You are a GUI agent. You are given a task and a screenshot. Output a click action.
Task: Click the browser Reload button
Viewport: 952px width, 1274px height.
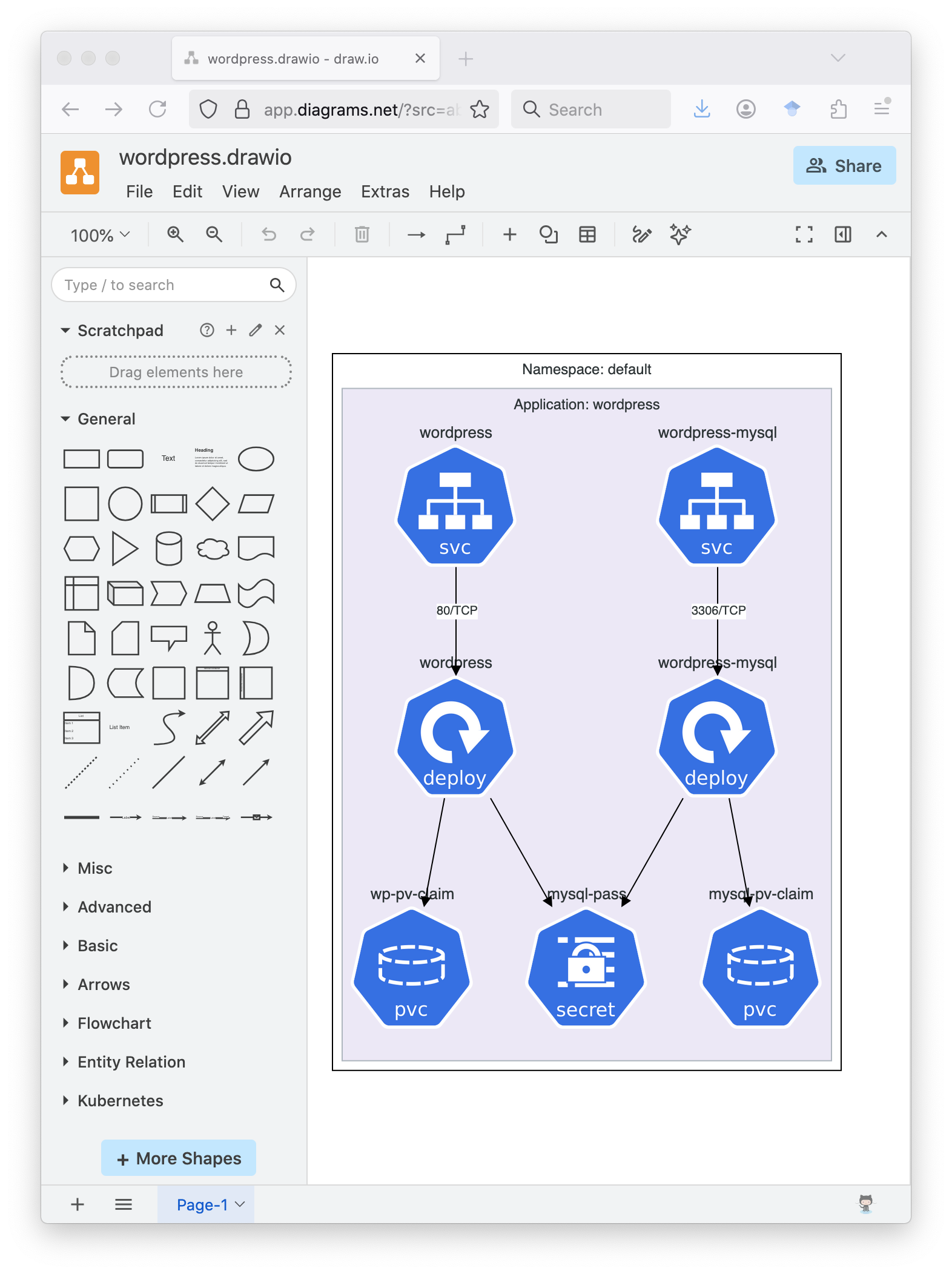pyautogui.click(x=157, y=110)
